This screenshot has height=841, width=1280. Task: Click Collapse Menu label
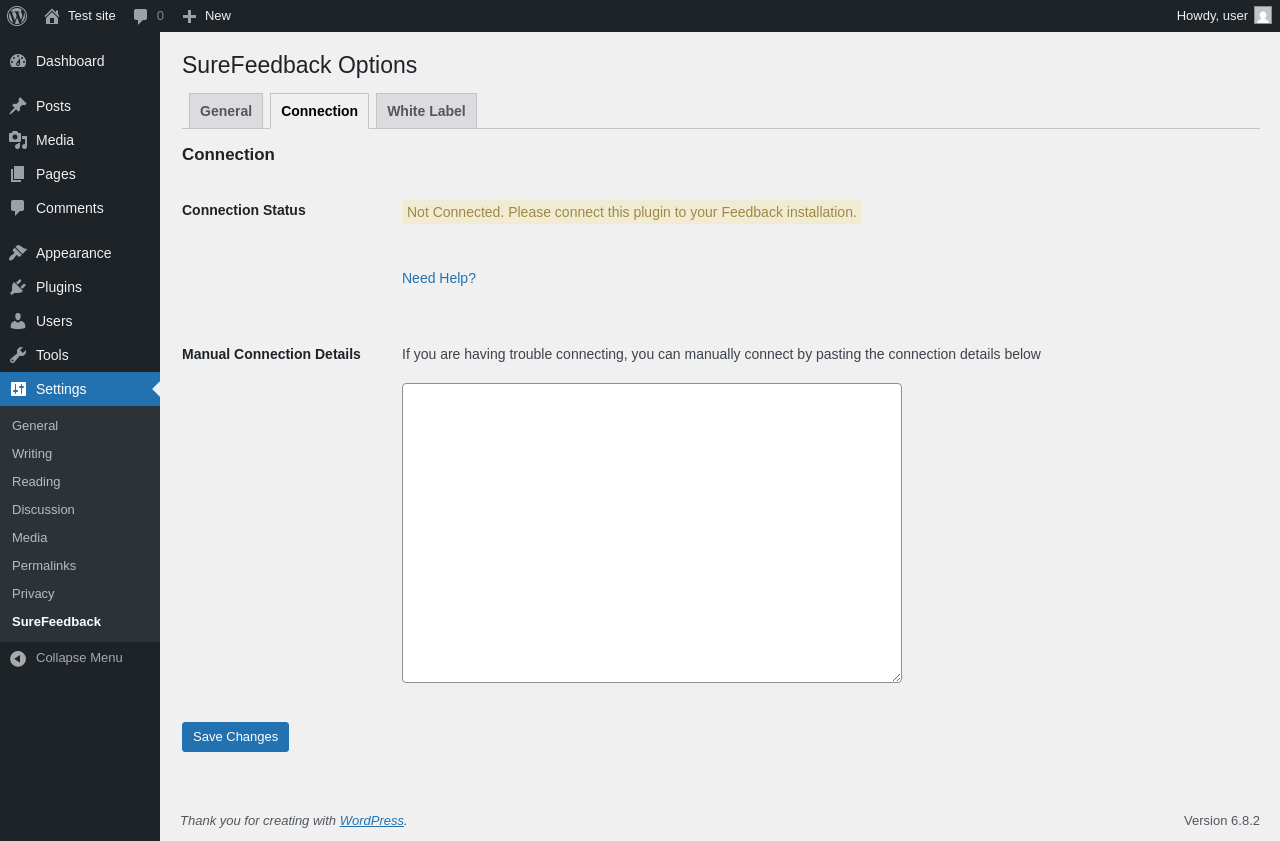79,658
